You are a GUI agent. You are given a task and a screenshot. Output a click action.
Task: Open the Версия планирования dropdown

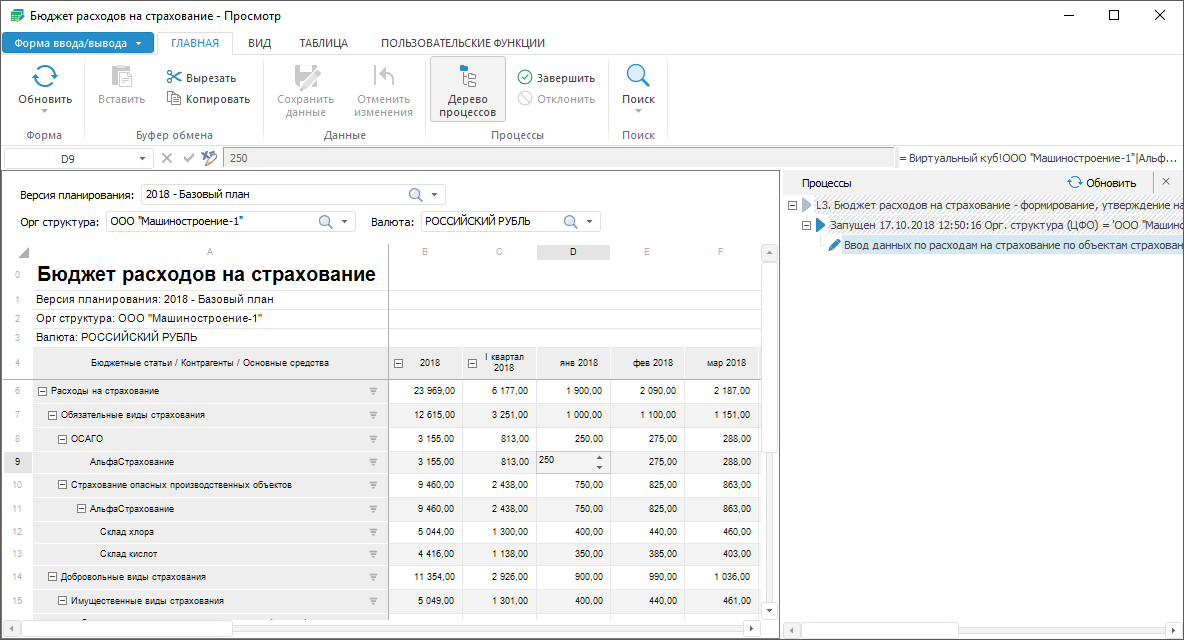pyautogui.click(x=435, y=194)
